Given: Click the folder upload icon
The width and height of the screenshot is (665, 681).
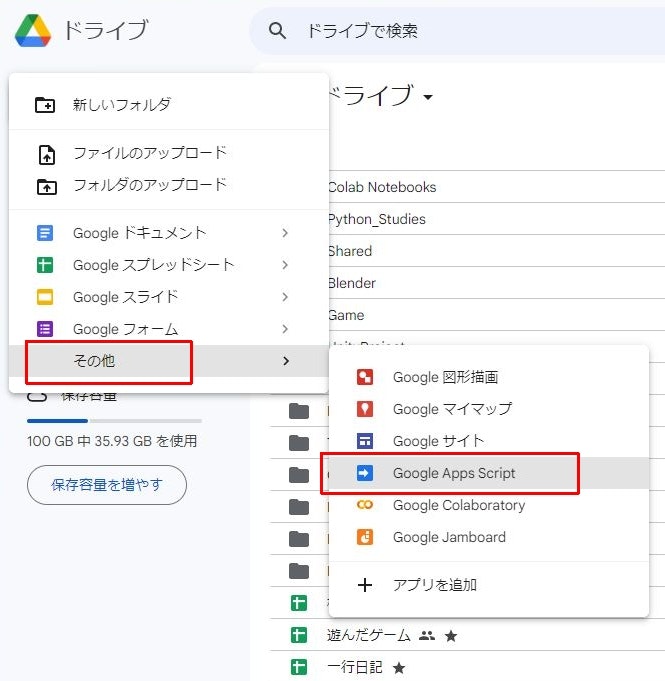Looking at the screenshot, I should pos(46,187).
